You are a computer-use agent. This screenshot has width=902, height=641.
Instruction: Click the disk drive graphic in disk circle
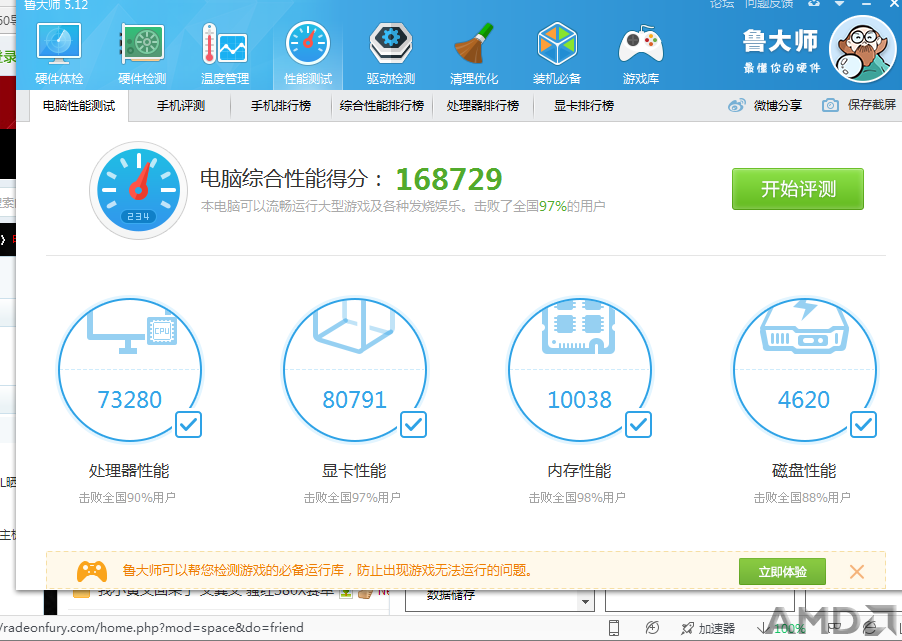click(804, 326)
